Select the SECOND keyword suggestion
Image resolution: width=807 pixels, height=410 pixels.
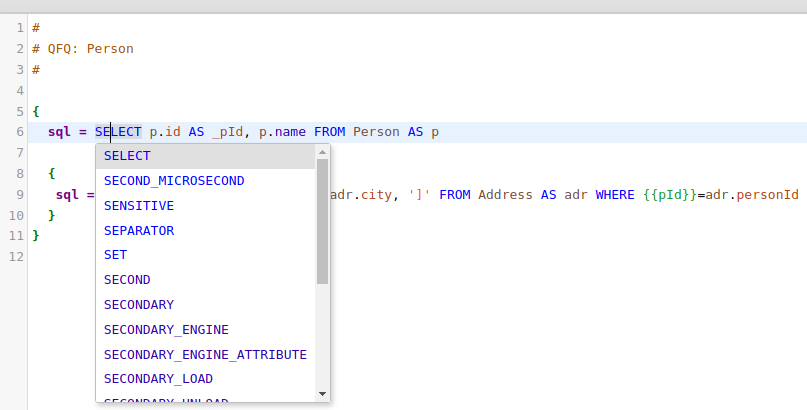coord(205,280)
